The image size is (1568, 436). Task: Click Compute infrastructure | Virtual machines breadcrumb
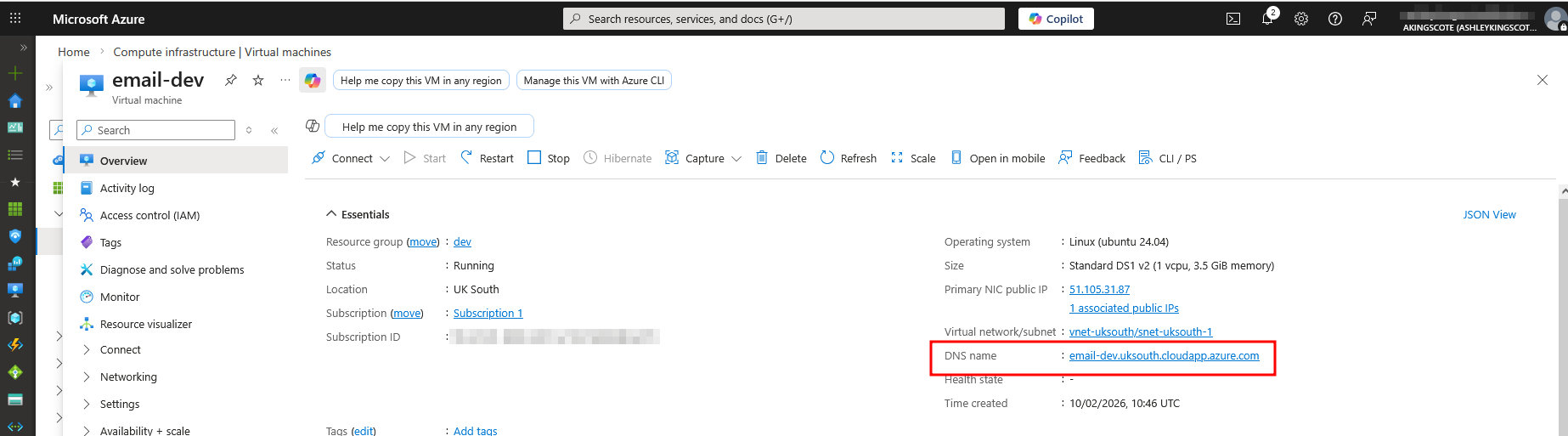click(222, 52)
